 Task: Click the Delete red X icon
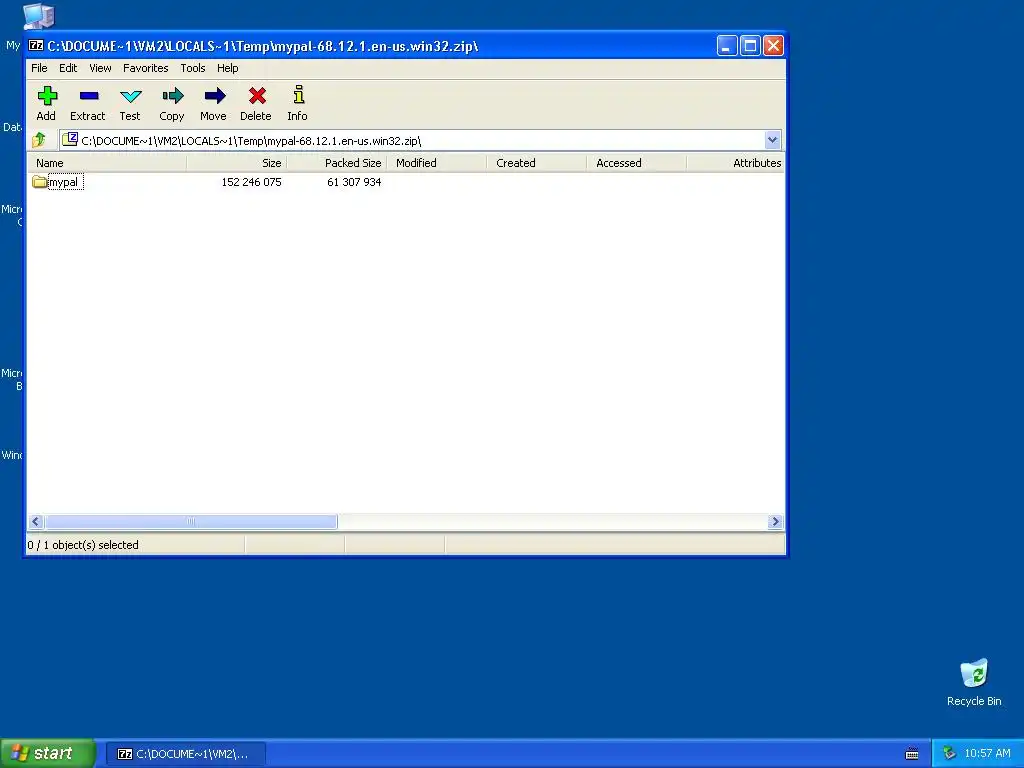(x=257, y=96)
